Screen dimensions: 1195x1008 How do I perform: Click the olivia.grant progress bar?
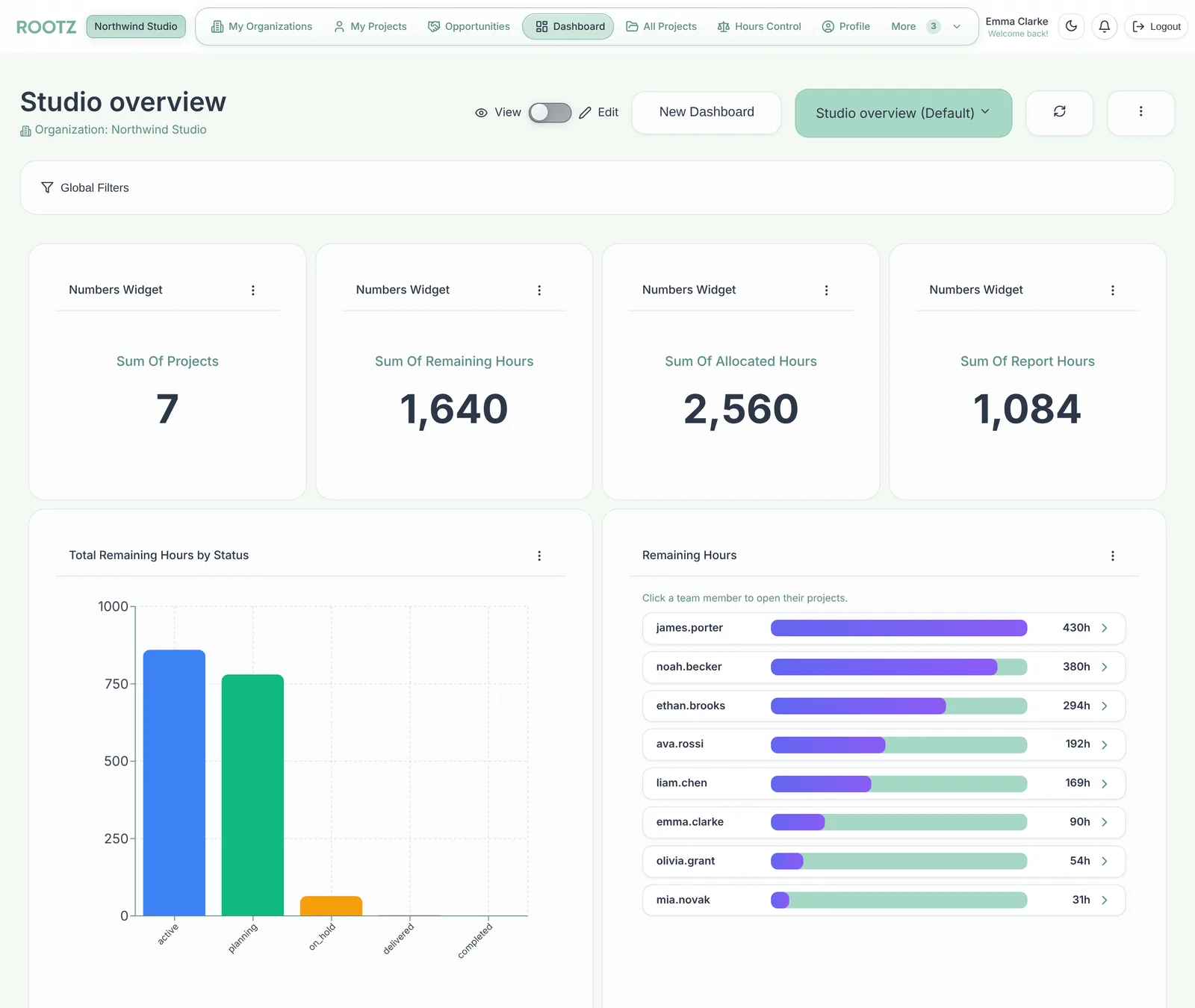[898, 861]
